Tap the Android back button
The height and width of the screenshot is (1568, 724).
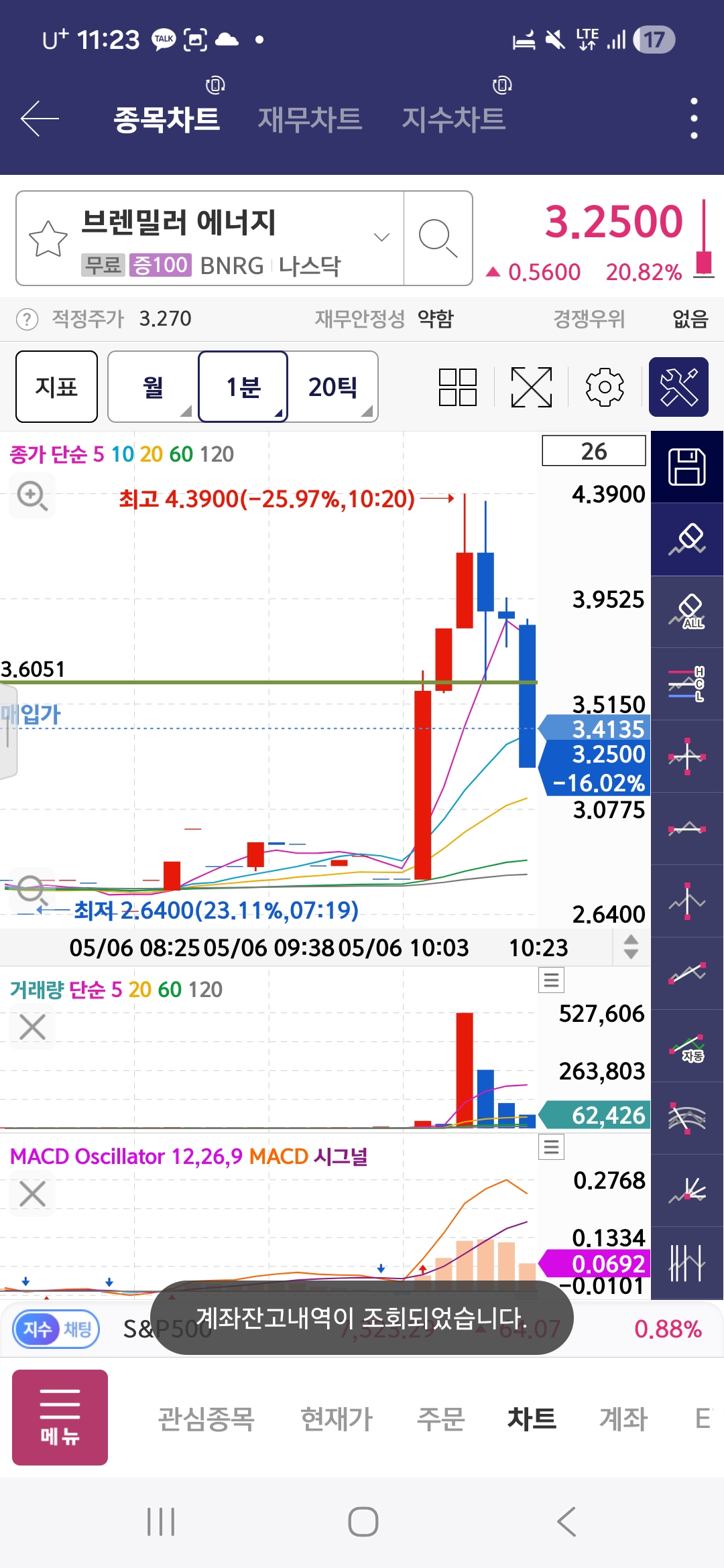click(x=566, y=1522)
